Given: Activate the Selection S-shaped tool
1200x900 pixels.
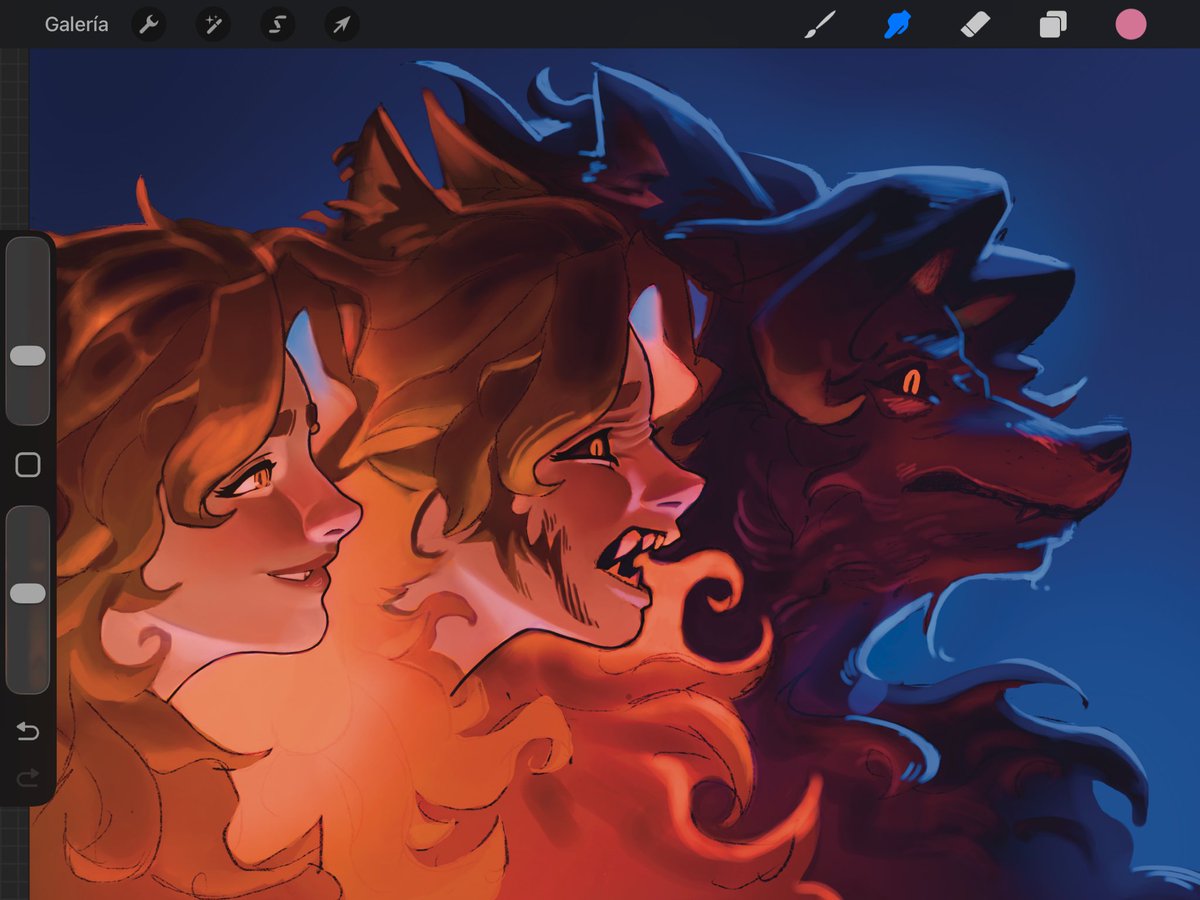Looking at the screenshot, I should (278, 25).
